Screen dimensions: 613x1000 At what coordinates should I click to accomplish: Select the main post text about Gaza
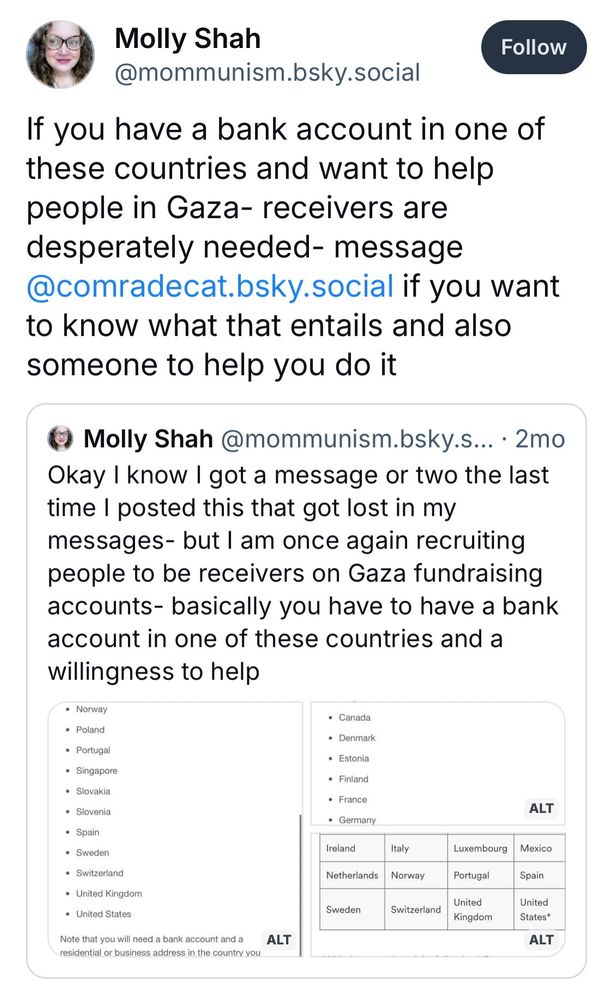click(x=293, y=247)
